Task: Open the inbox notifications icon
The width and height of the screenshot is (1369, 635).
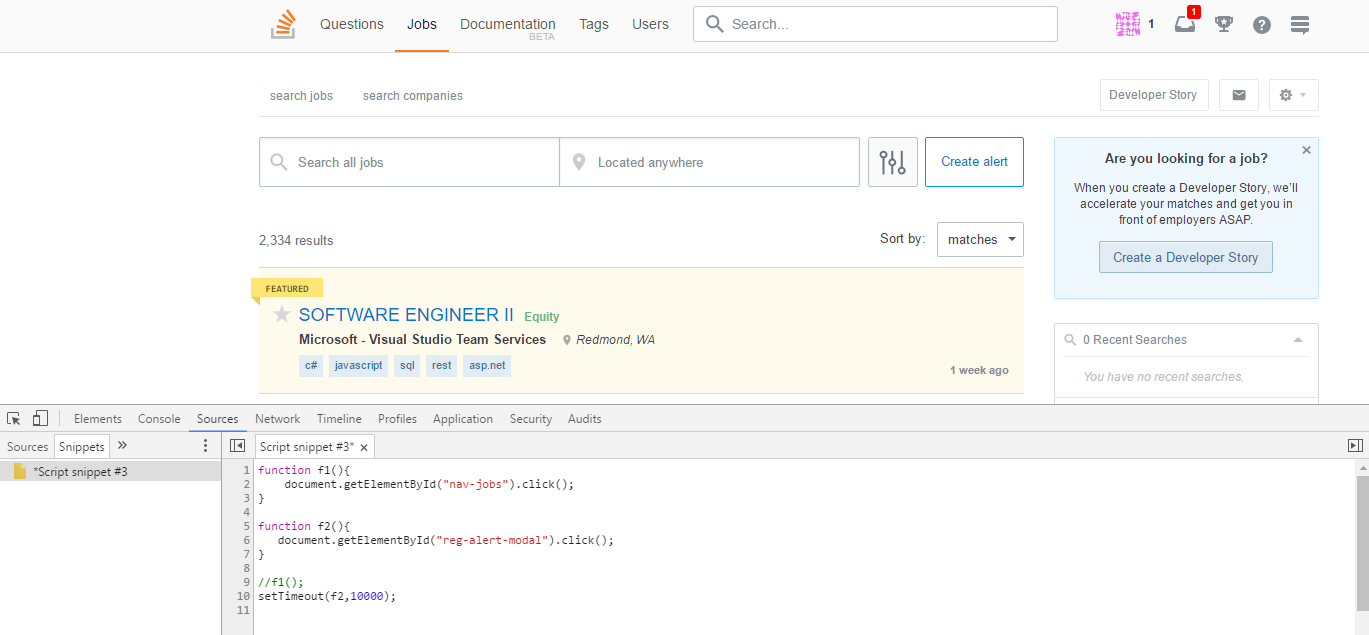Action: (1185, 24)
